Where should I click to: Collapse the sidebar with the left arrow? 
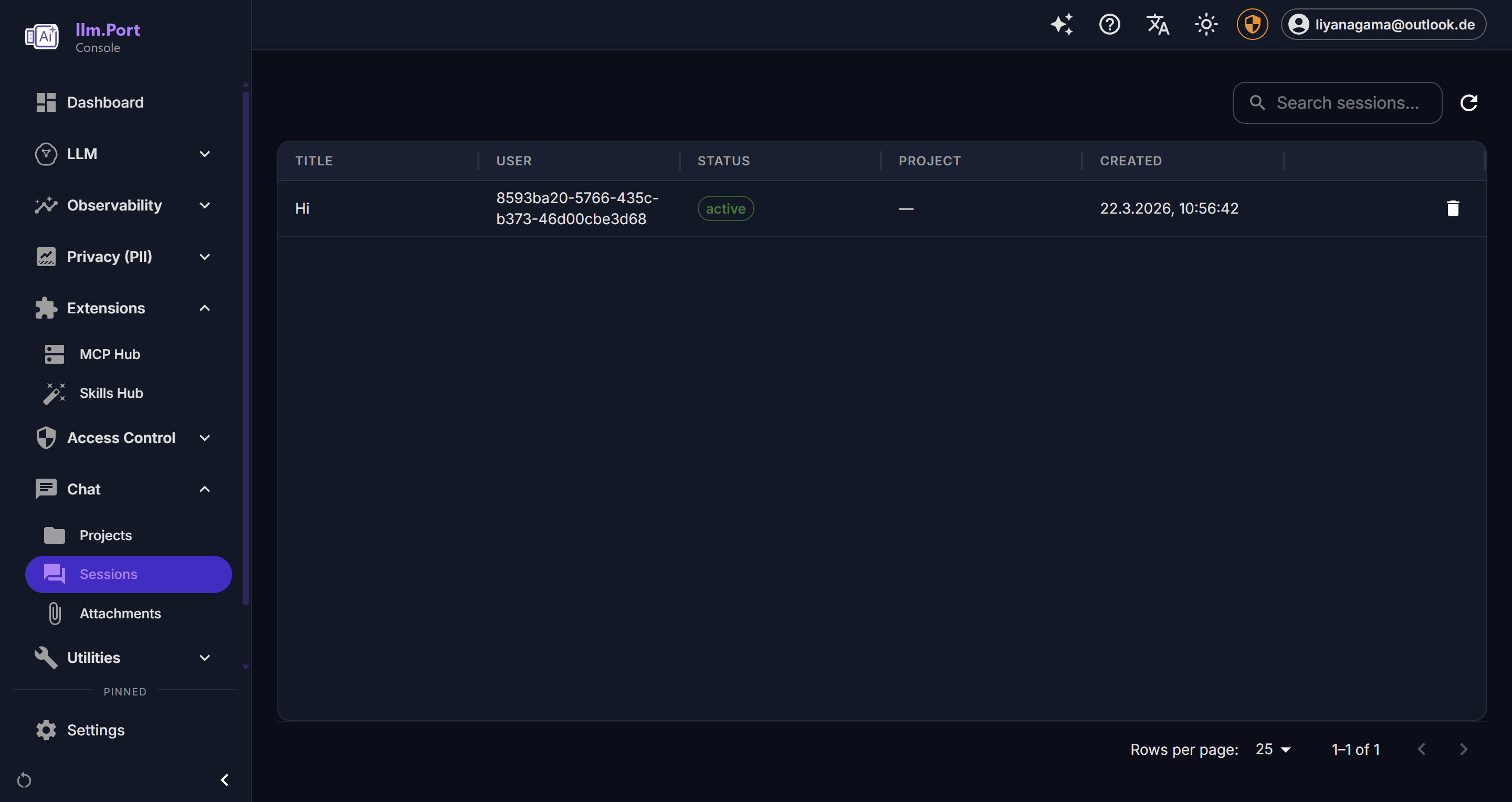[224, 780]
